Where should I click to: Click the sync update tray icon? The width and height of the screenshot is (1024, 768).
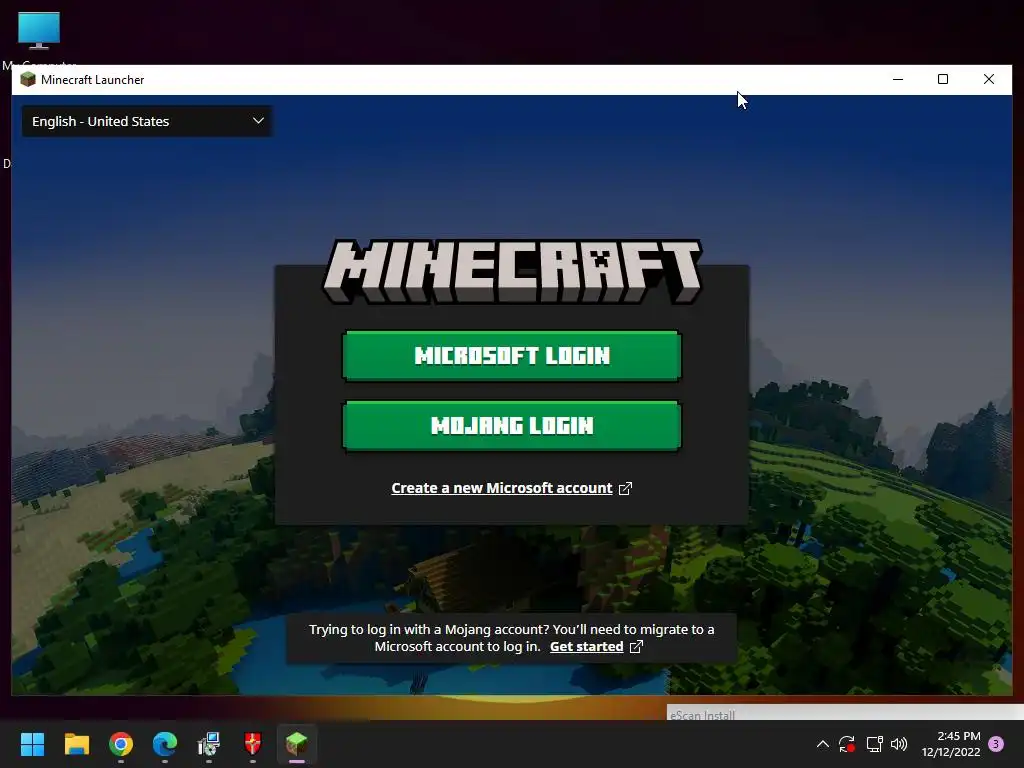[847, 744]
